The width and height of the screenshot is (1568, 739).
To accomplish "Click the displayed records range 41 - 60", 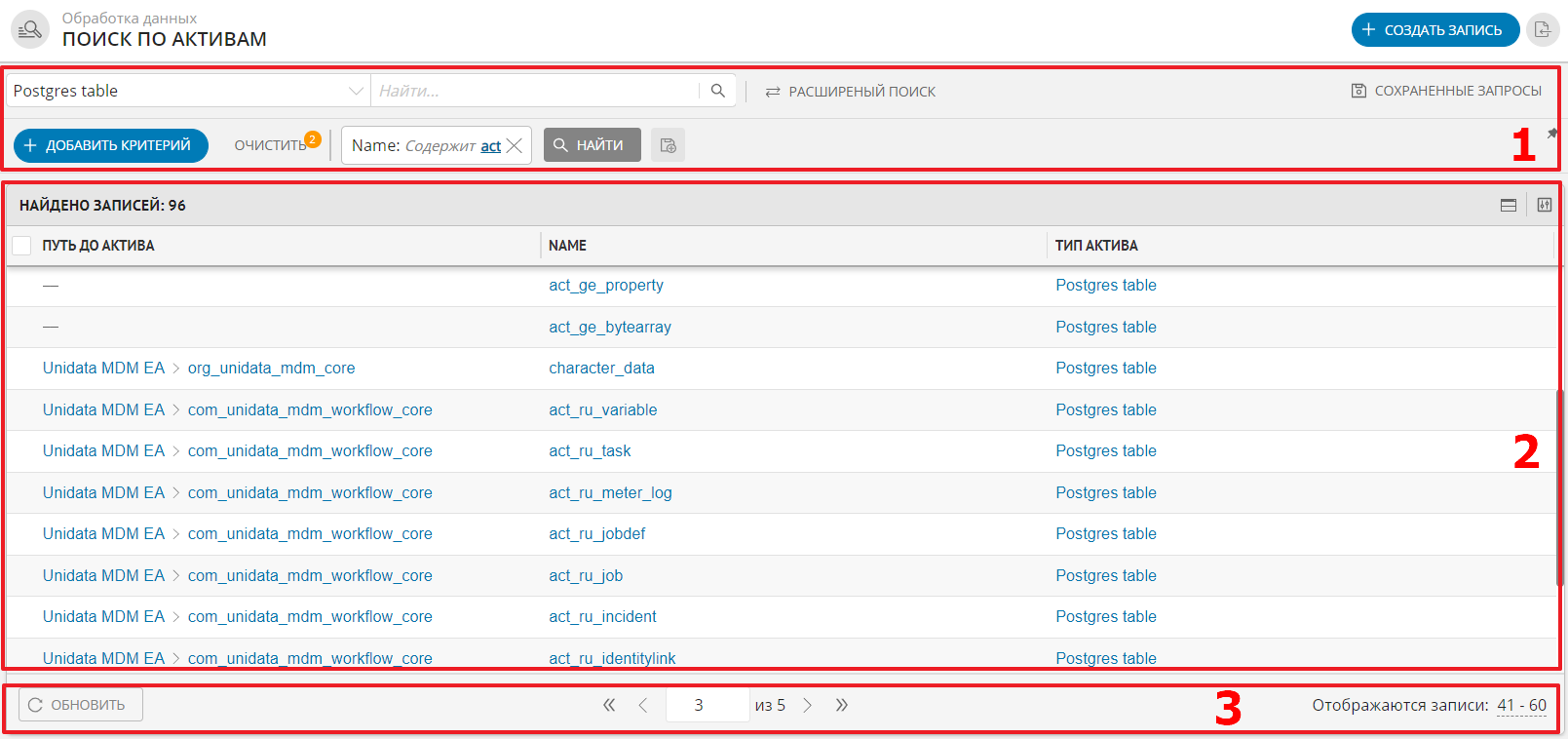I will pyautogui.click(x=1521, y=705).
